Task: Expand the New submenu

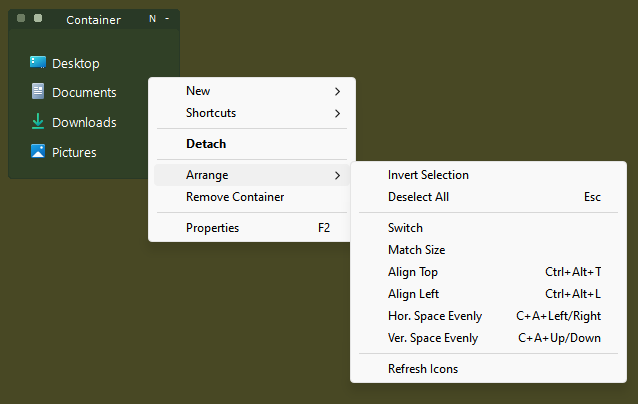Action: pos(252,91)
